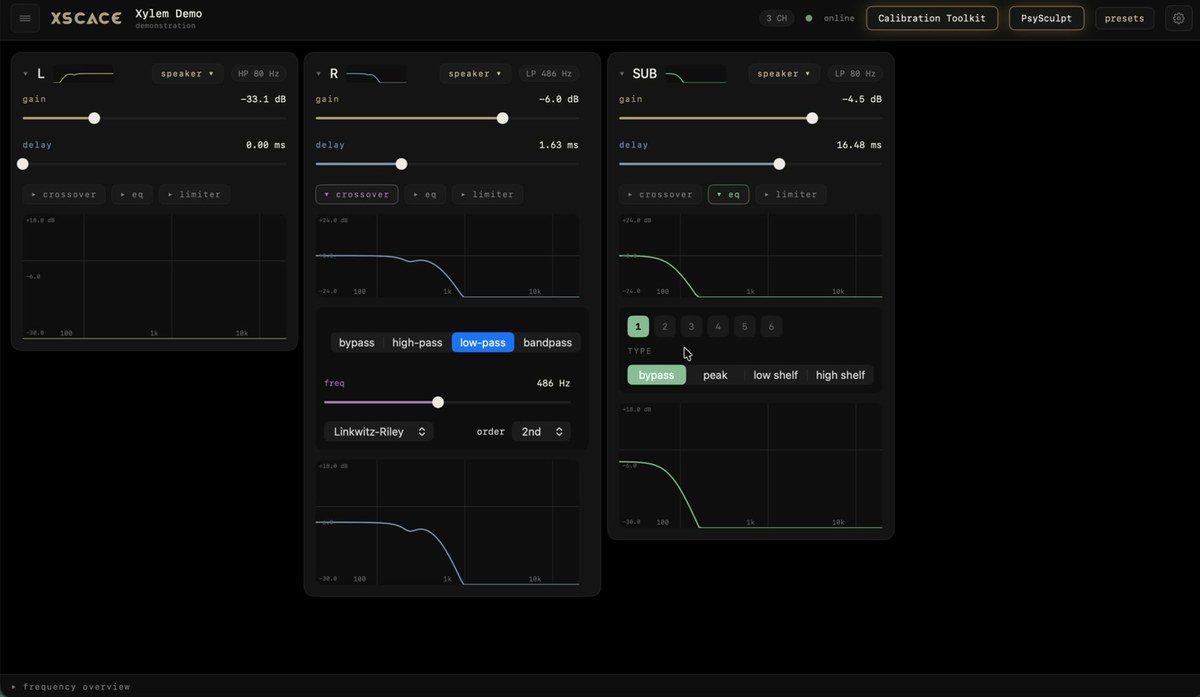Click the SUB EQ response graph below the type selector
The width and height of the screenshot is (1200, 697).
tap(751, 466)
